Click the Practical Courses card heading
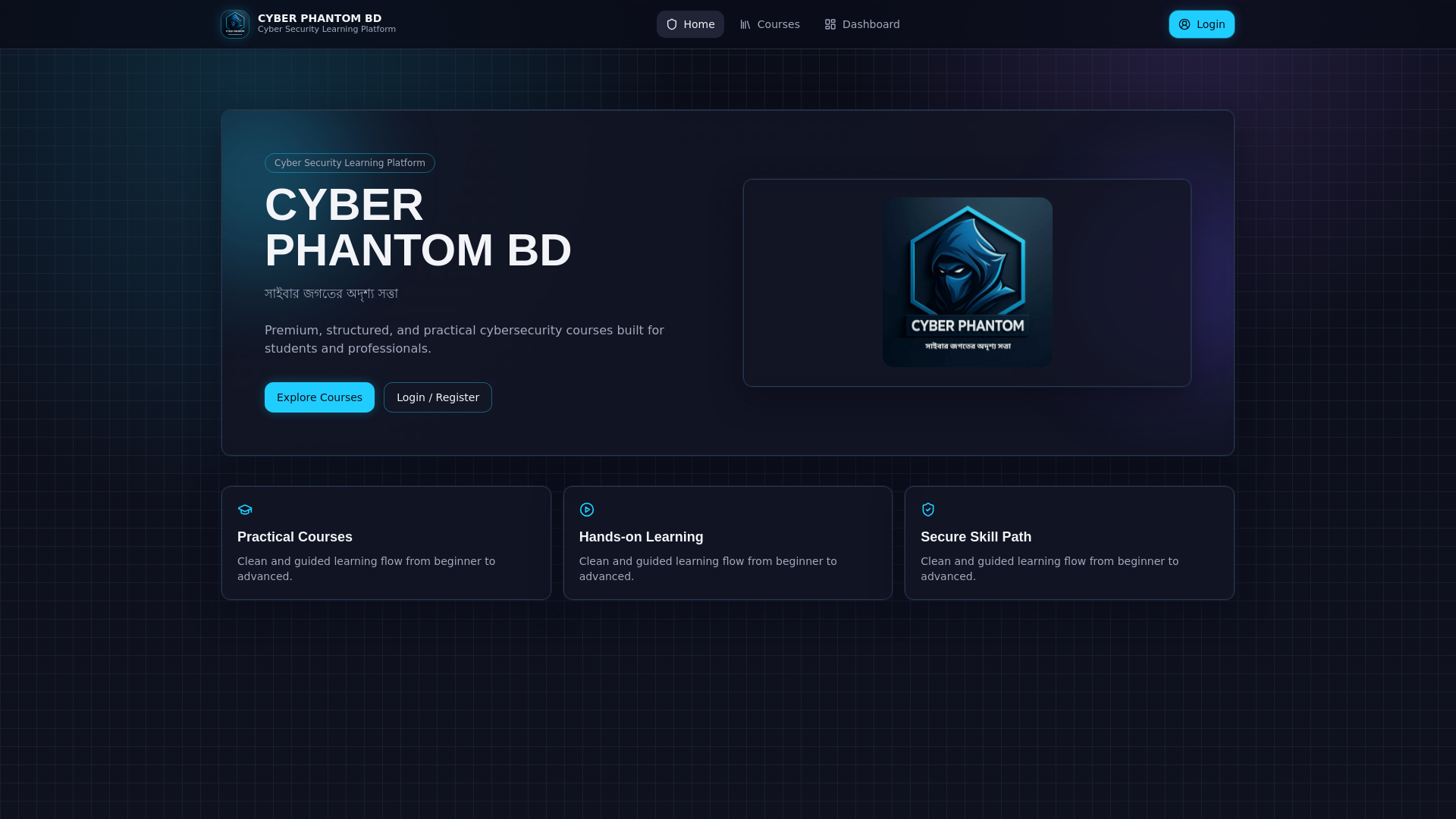Screen dimensions: 1456x819 pyautogui.click(x=295, y=537)
